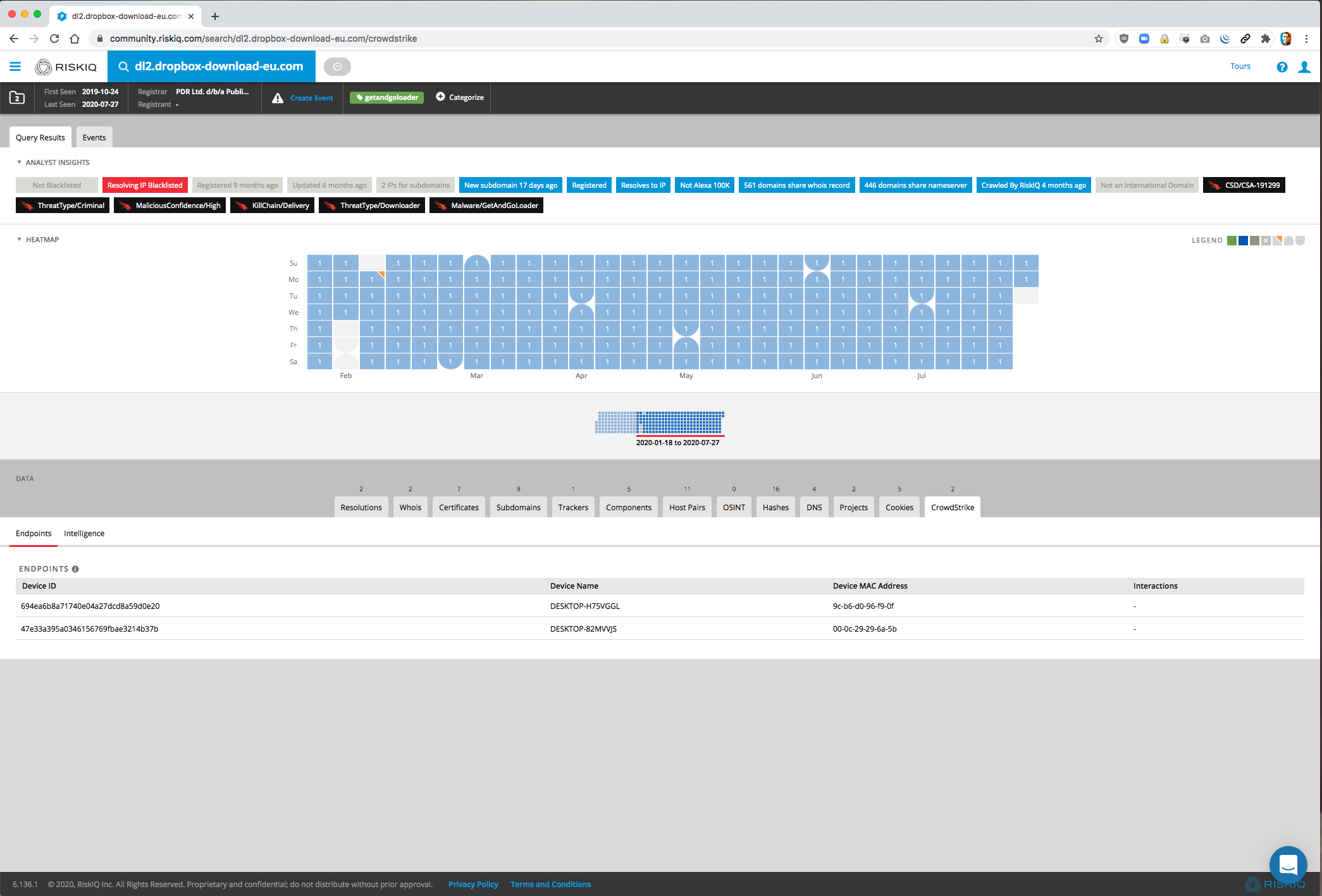Open the Certificates data tab

pyautogui.click(x=459, y=507)
